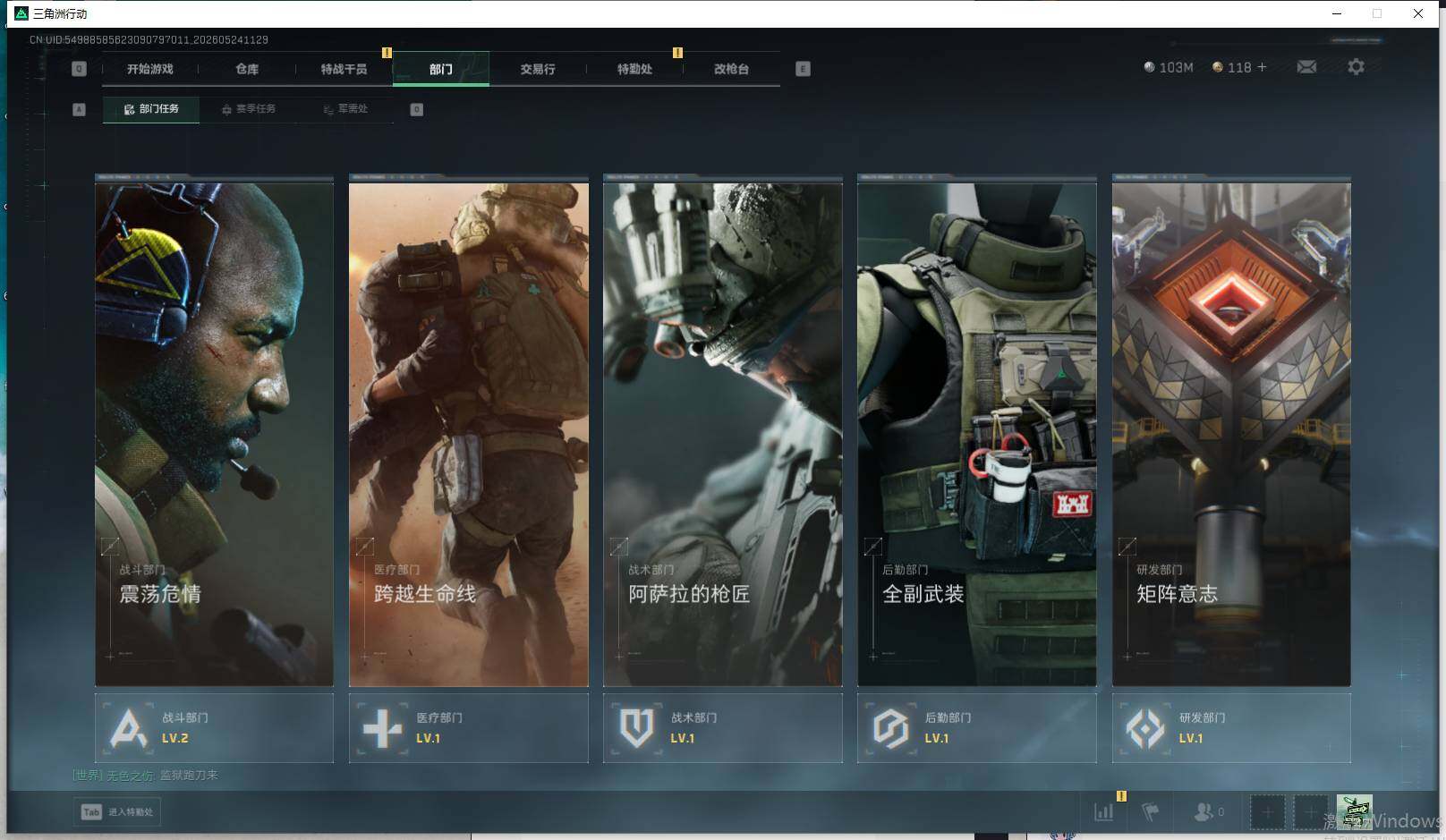1446x840 pixels.
Task: Click the corner icon on 全副武装 card
Action: pyautogui.click(x=873, y=546)
